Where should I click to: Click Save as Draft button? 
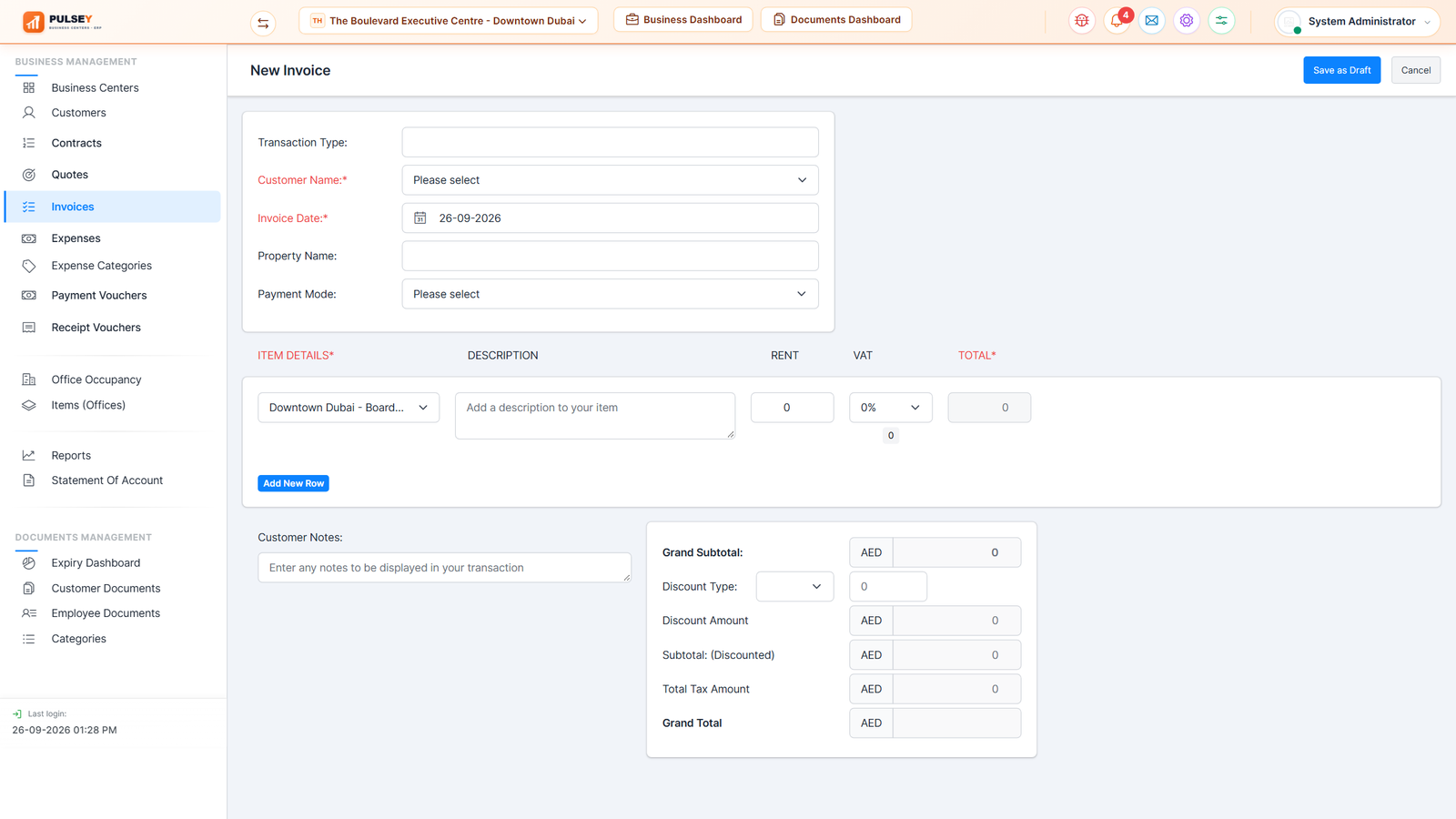coord(1341,70)
